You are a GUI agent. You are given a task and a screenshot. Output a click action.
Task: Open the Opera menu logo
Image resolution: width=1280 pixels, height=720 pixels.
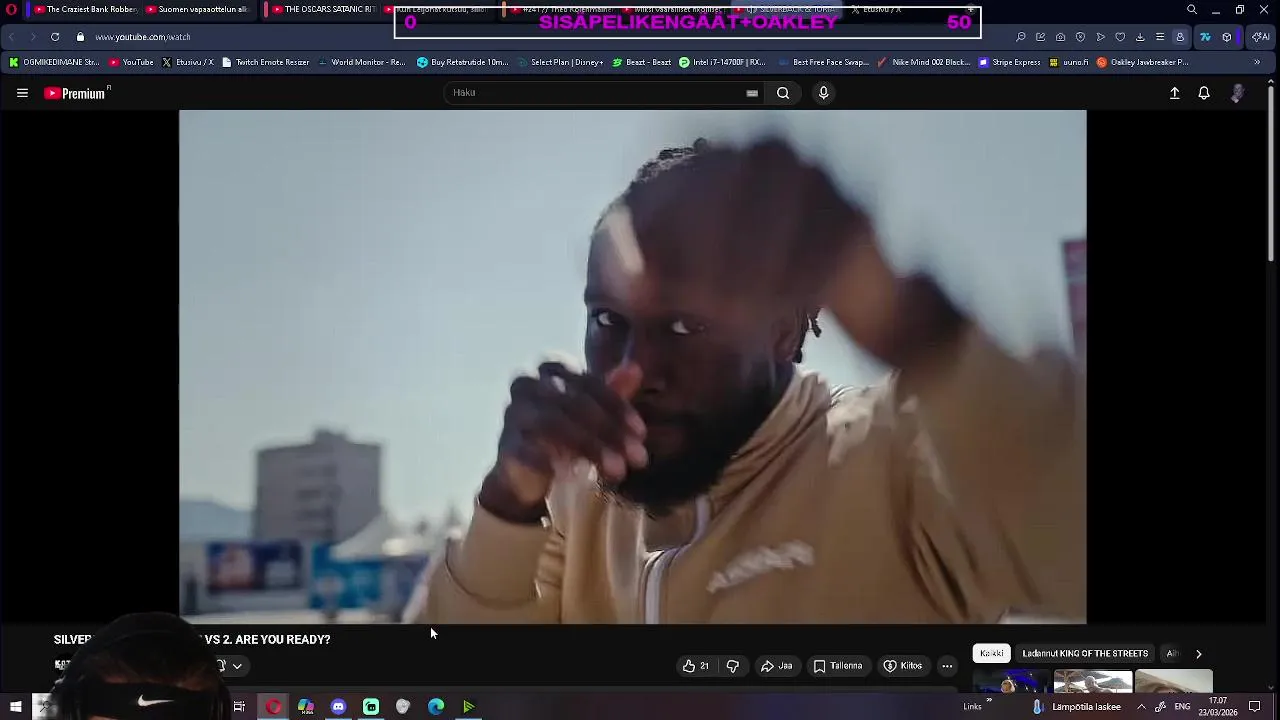coord(12,9)
